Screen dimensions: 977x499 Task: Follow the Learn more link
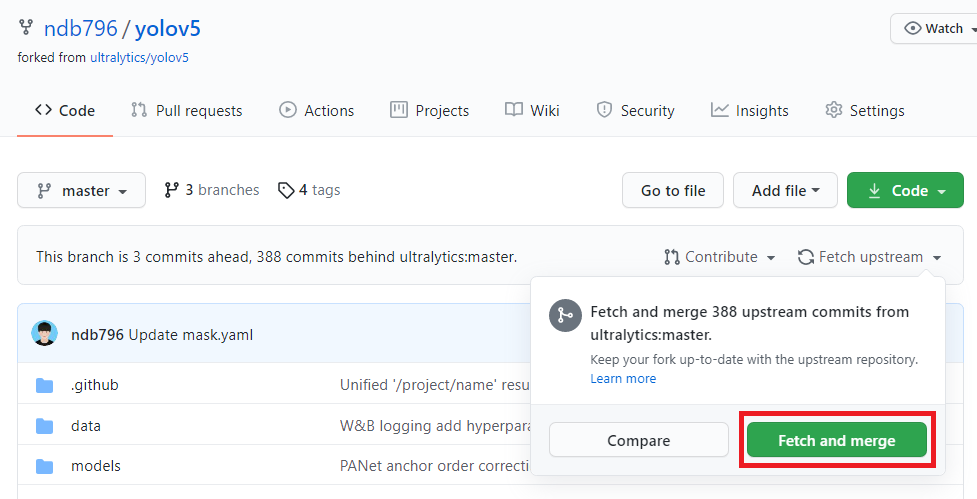(x=623, y=379)
